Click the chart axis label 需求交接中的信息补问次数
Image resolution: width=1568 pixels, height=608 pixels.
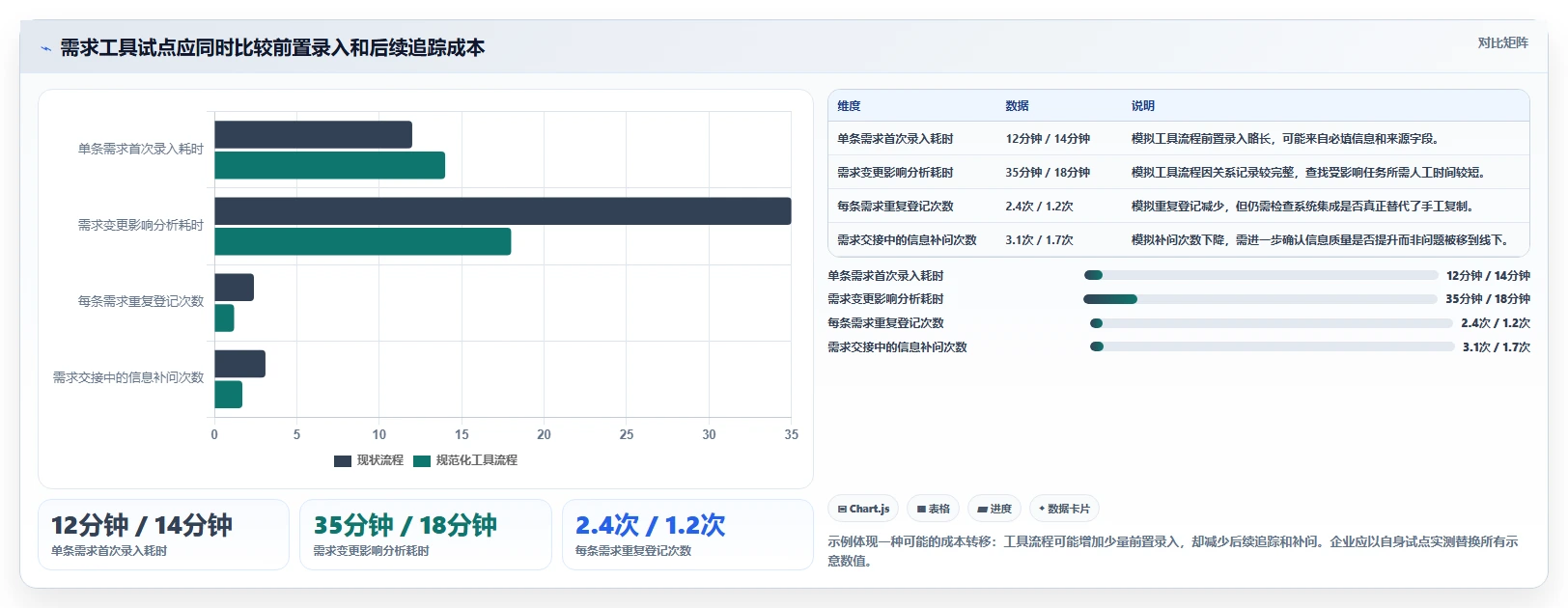coord(128,377)
